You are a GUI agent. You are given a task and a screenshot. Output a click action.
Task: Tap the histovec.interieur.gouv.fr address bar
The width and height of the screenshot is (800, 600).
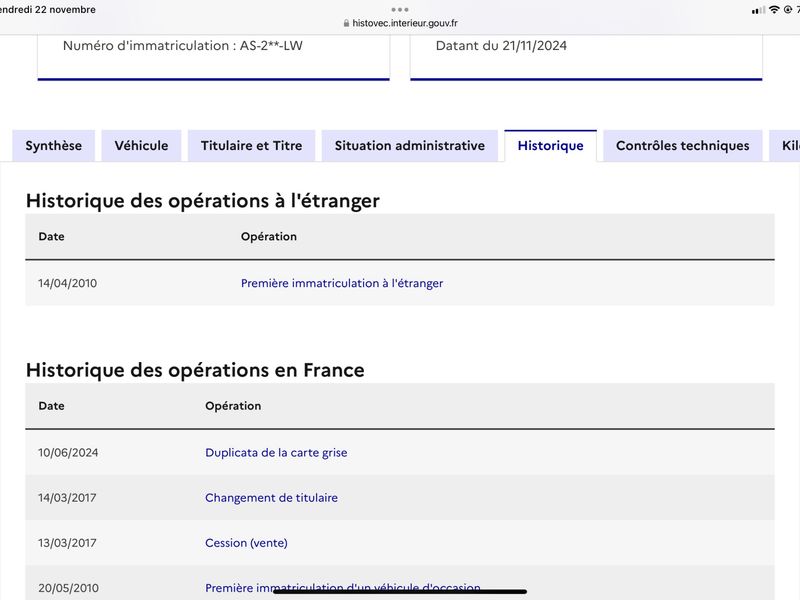(x=401, y=23)
